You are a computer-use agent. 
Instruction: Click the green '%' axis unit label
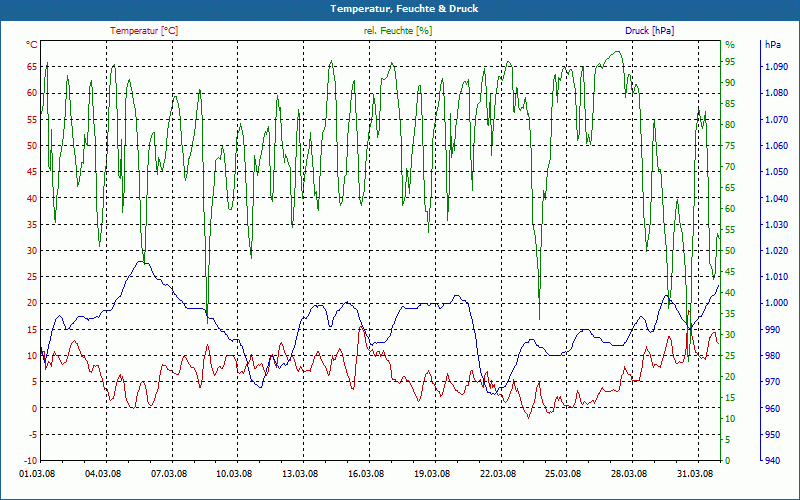point(730,44)
